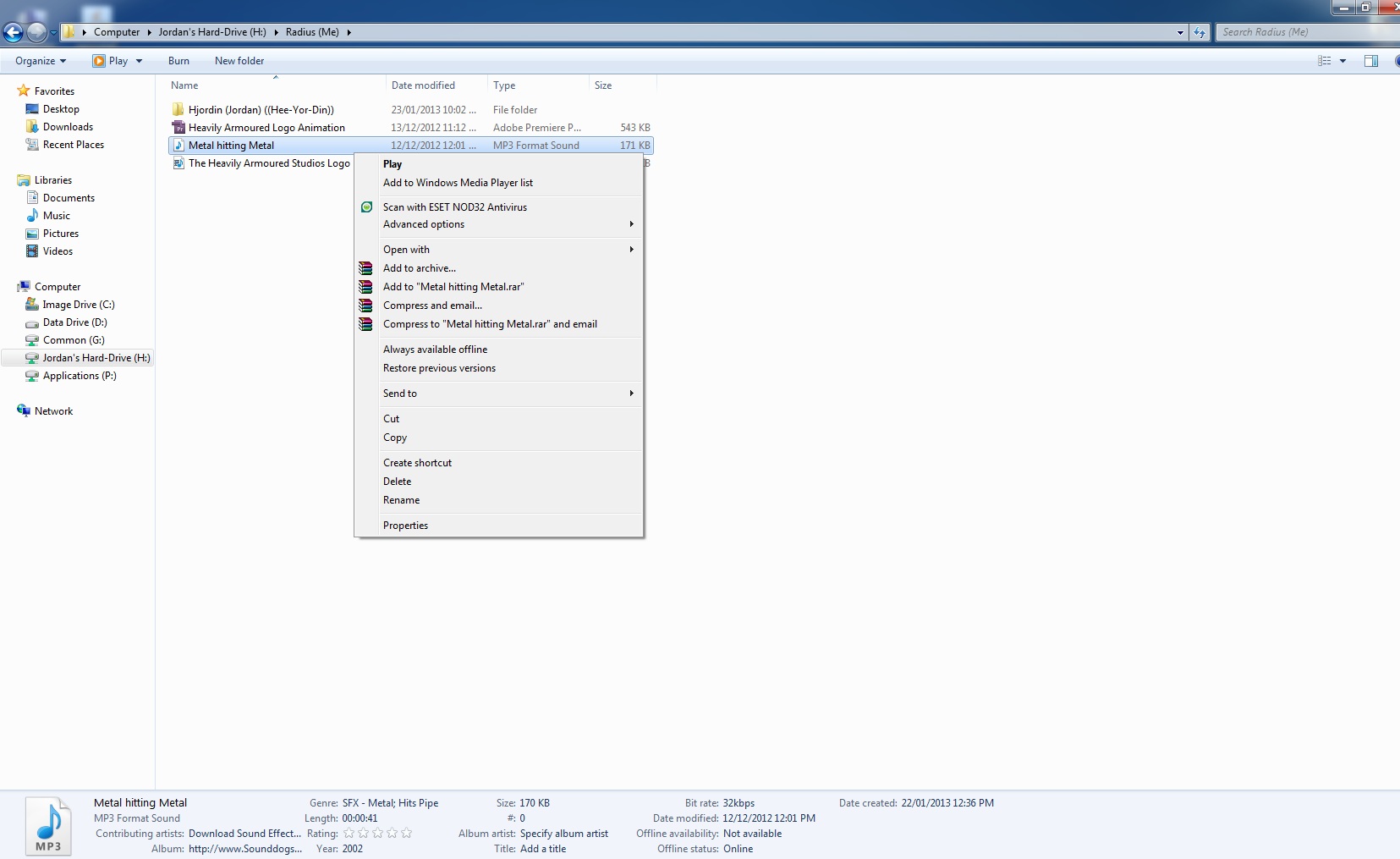Click the Music library note icon
The height and width of the screenshot is (859, 1400).
(x=32, y=216)
